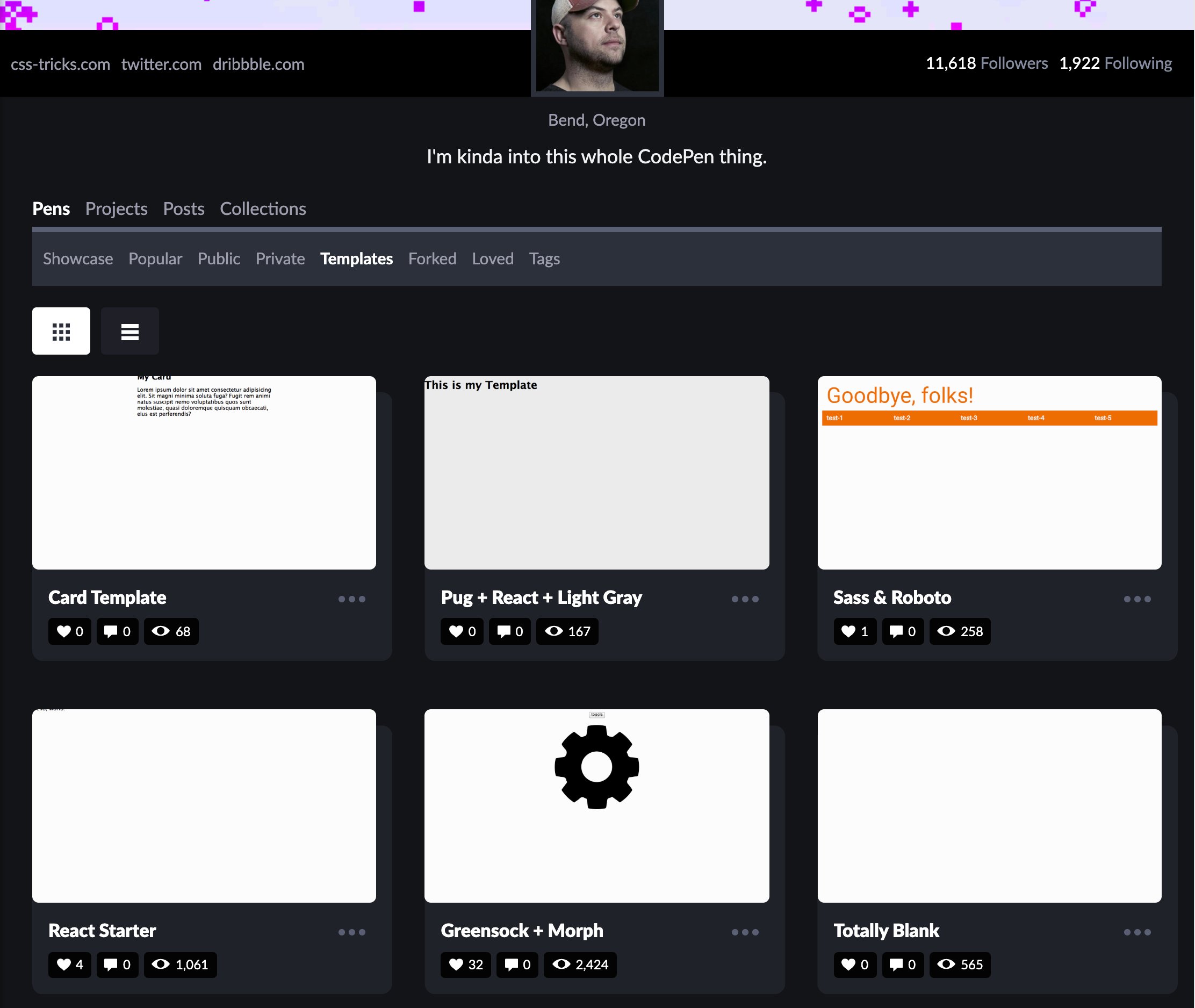1195x1008 pixels.
Task: Click views badge showing 565
Action: click(960, 964)
